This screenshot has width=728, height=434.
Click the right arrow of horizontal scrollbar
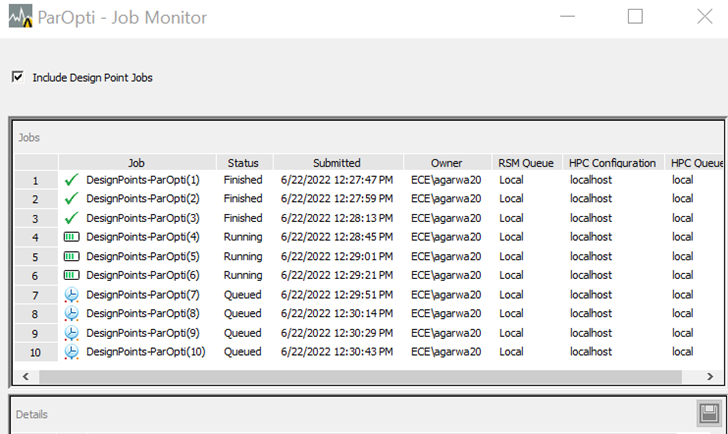(x=710, y=376)
